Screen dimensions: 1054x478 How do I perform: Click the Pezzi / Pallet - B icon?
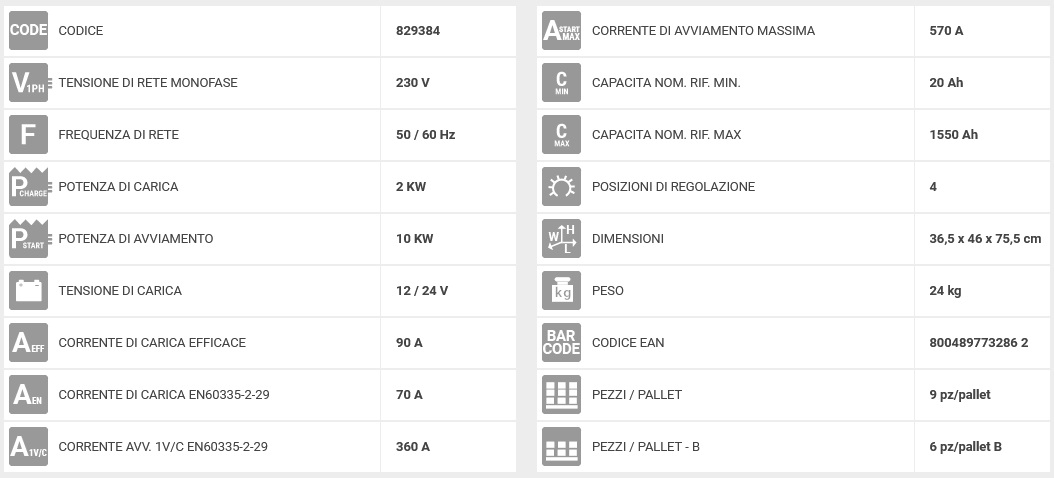coord(561,447)
